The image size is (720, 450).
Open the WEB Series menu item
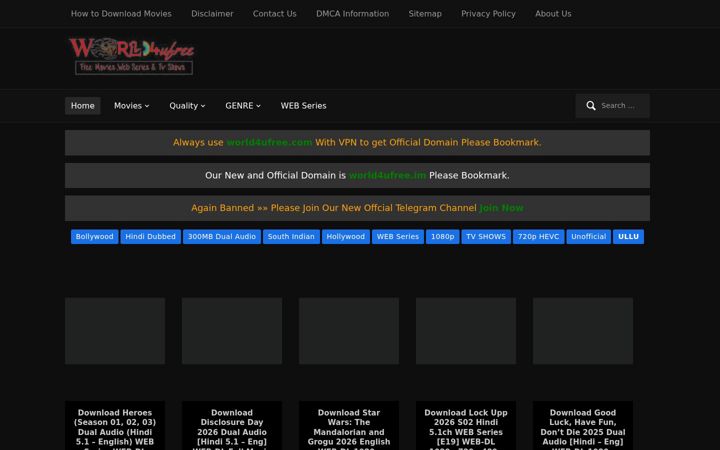[x=304, y=106]
